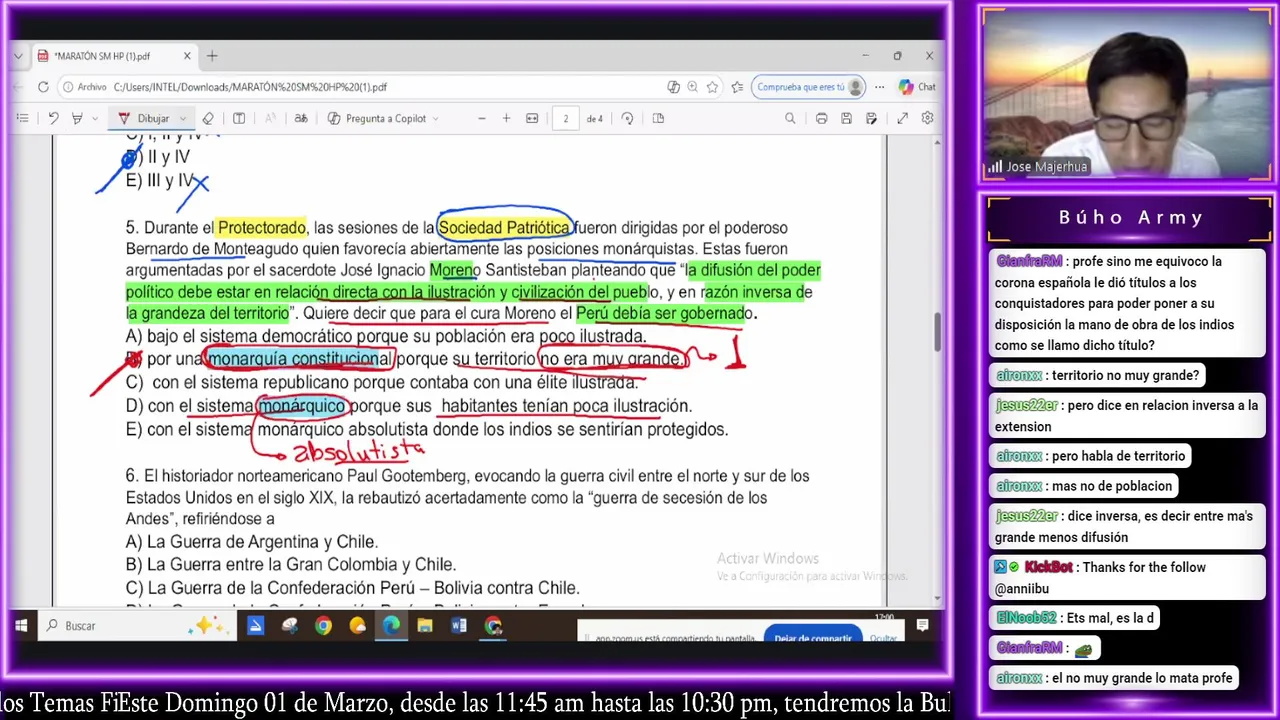Click option E) con el sistema monárquico absolutista
Image resolution: width=1280 pixels, height=720 pixels.
pos(427,429)
